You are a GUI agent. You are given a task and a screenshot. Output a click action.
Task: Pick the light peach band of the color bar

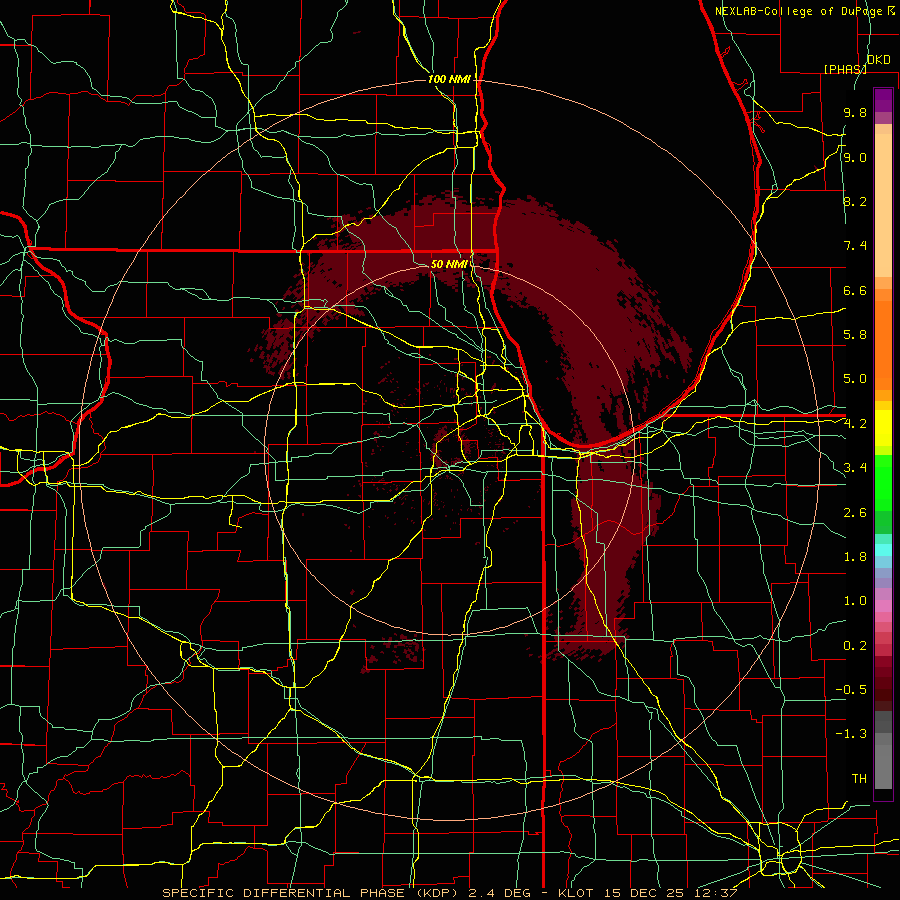point(883,205)
